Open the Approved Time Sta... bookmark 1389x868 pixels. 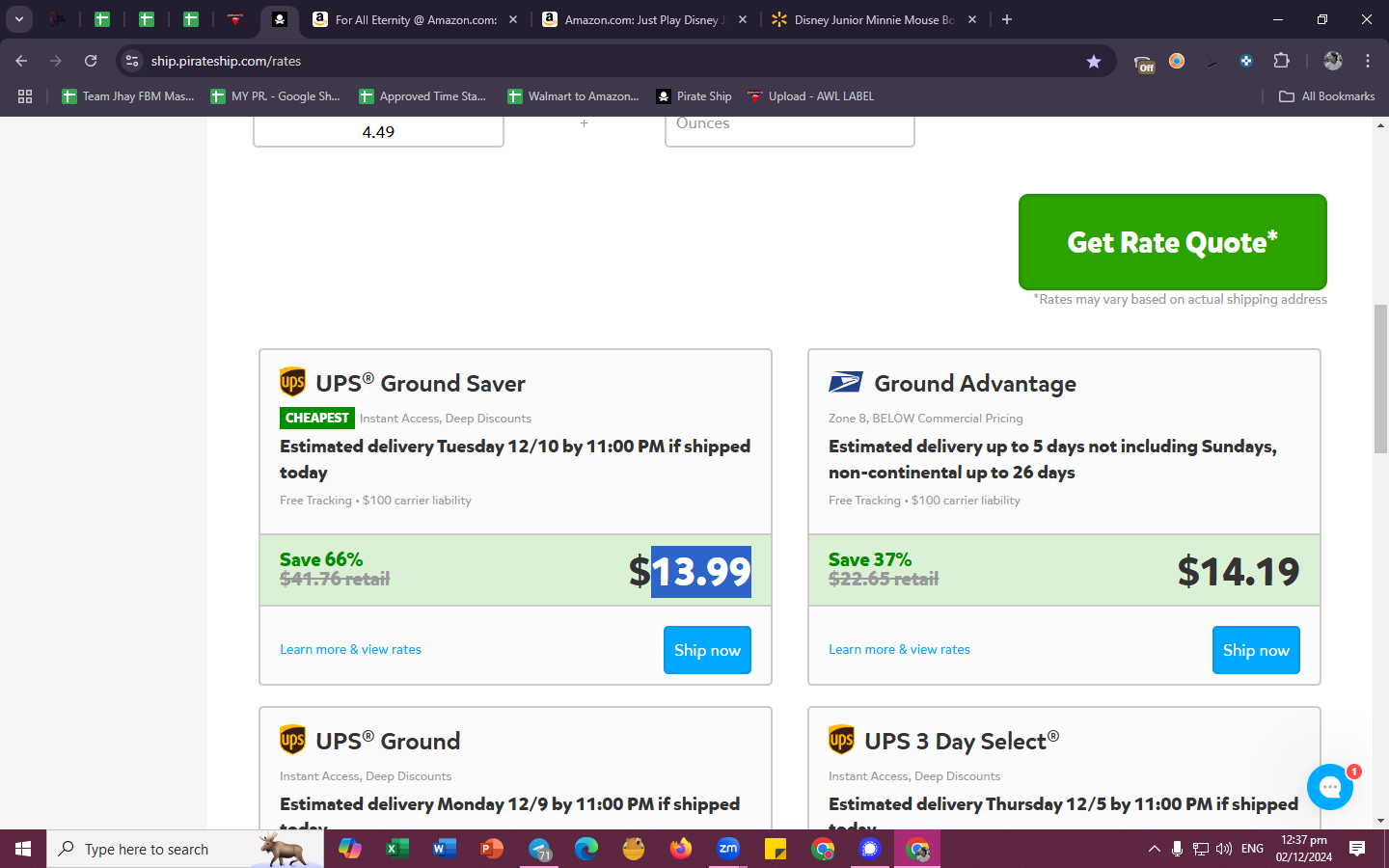tap(422, 96)
